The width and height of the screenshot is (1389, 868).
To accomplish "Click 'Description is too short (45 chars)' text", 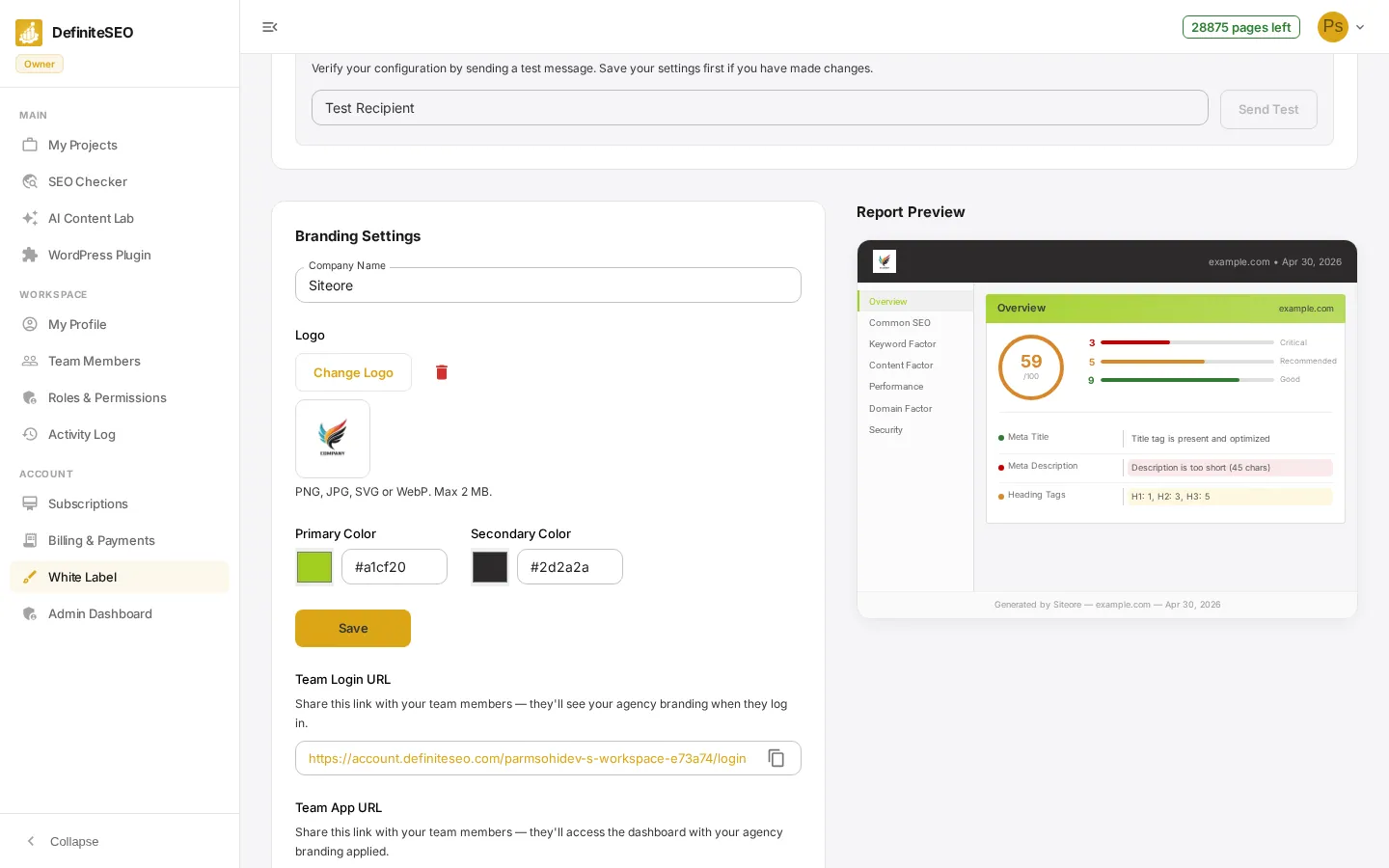I will point(1201,468).
